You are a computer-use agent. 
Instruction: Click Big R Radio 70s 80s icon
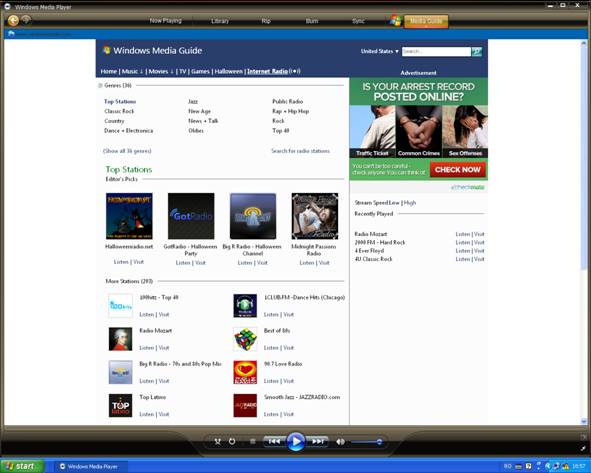coord(121,372)
